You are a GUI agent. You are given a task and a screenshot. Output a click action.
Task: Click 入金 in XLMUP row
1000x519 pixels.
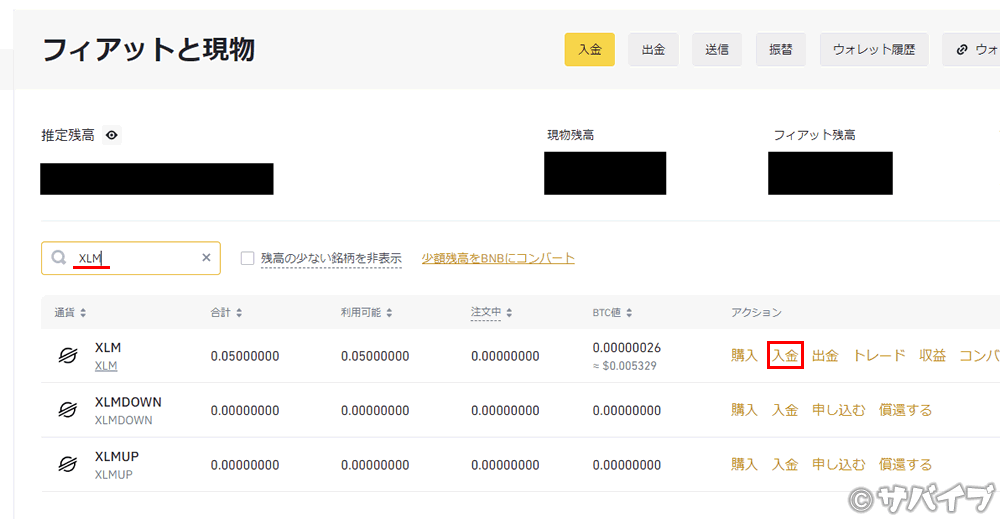(x=785, y=465)
